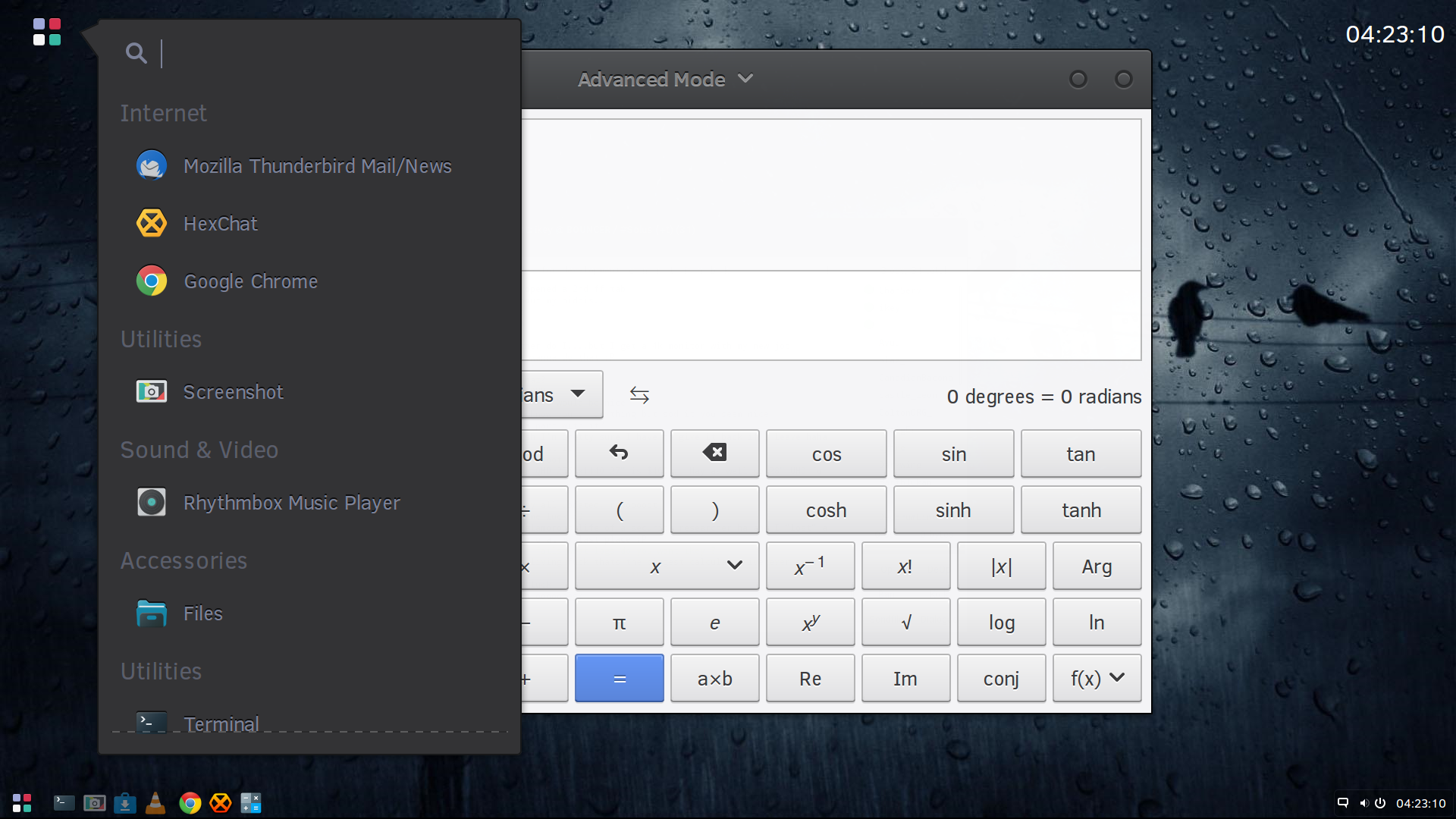Open the Advanced Mode dropdown in calculator
1456x819 pixels.
click(x=665, y=79)
